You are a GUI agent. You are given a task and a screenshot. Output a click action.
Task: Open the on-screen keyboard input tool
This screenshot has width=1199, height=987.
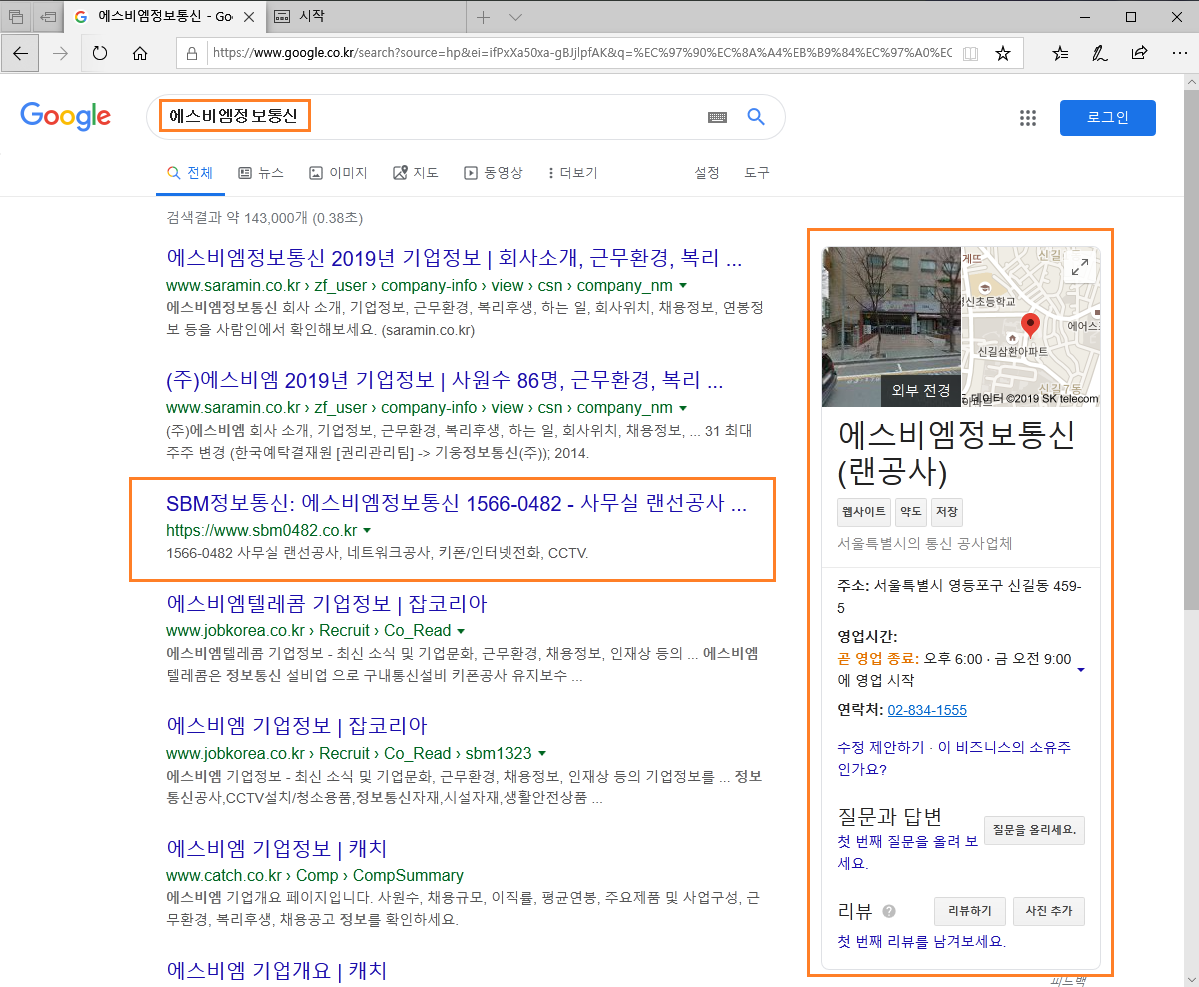(717, 117)
